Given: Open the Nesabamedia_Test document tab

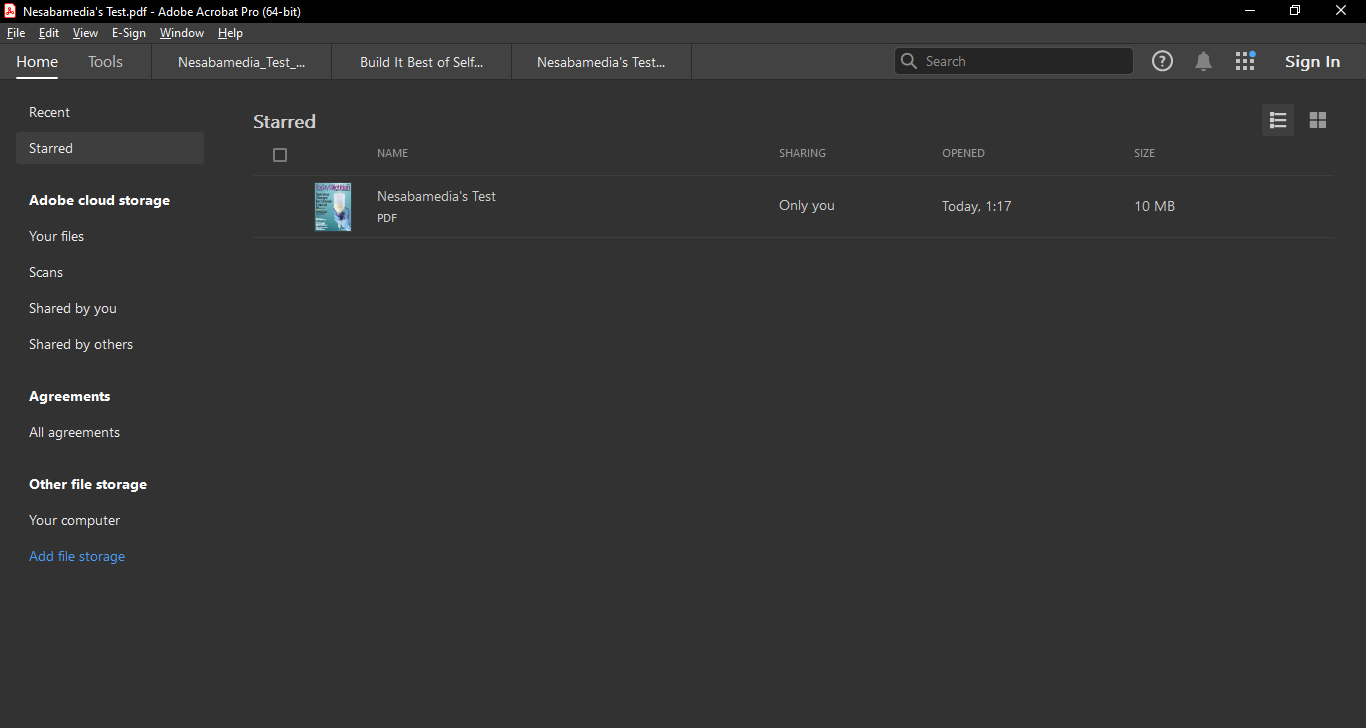Looking at the screenshot, I should 241,62.
